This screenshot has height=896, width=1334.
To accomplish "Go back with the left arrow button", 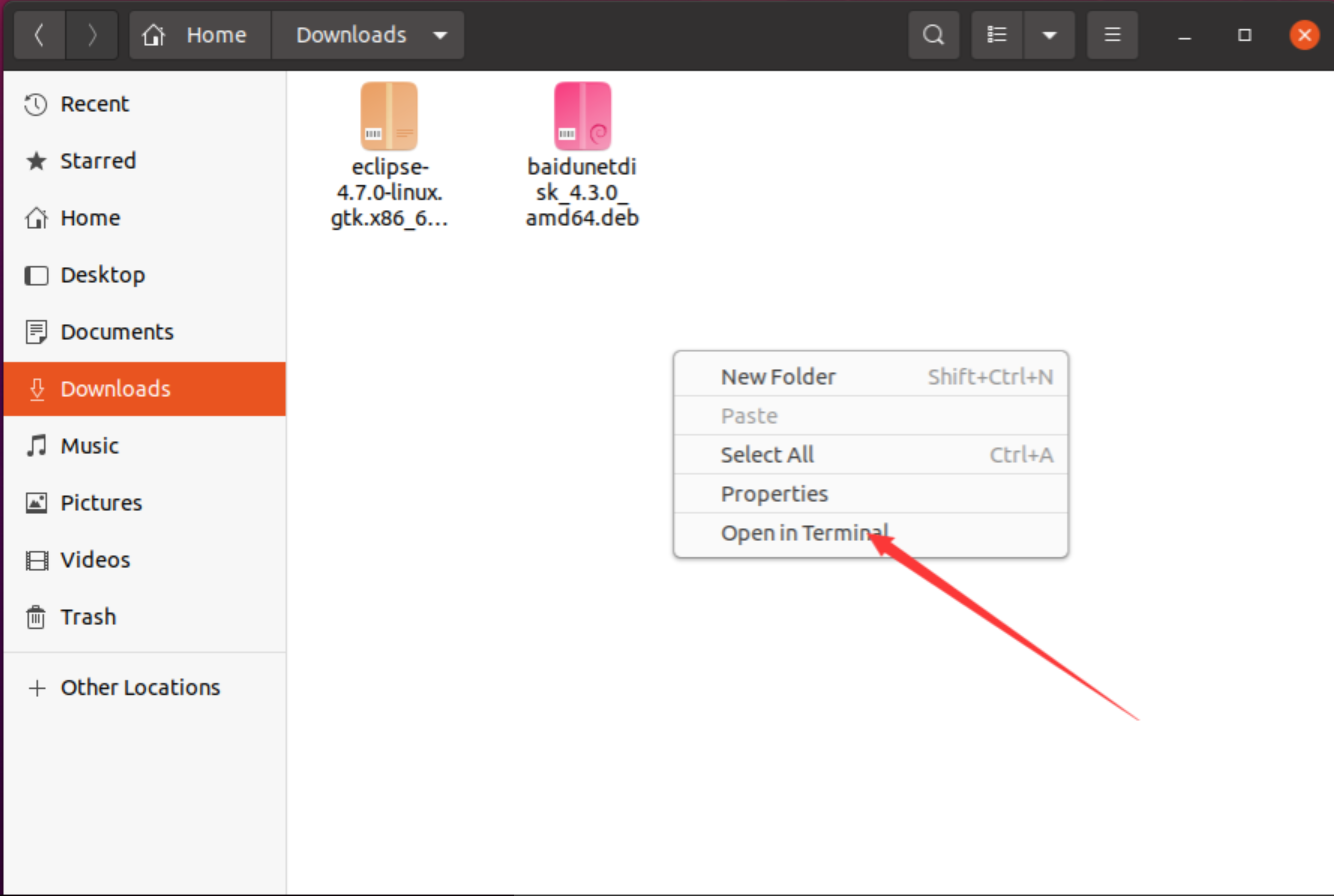I will click(39, 35).
